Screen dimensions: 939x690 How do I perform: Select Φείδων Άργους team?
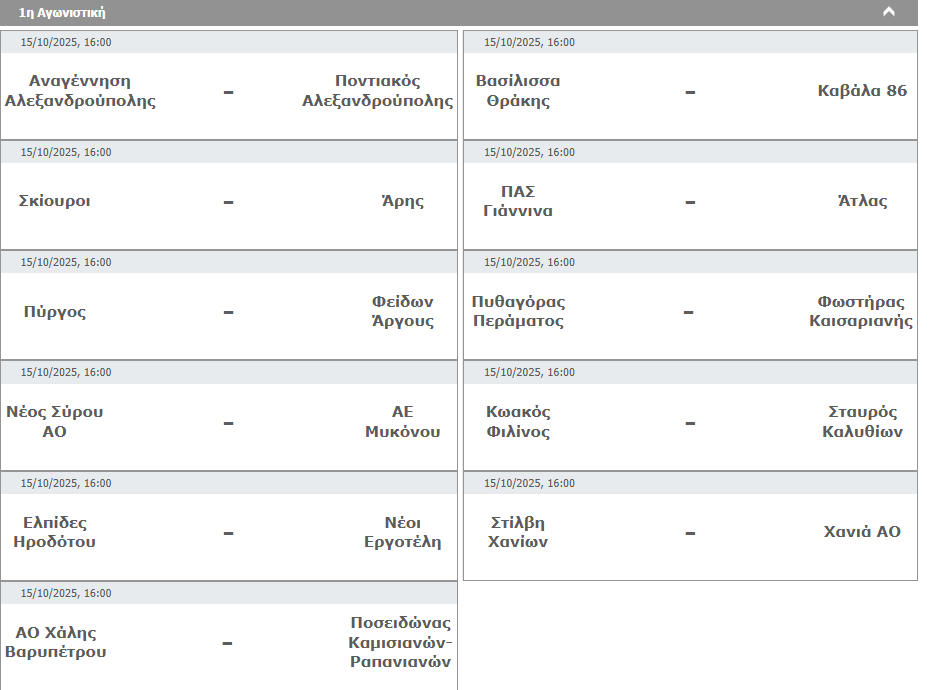[x=402, y=312]
